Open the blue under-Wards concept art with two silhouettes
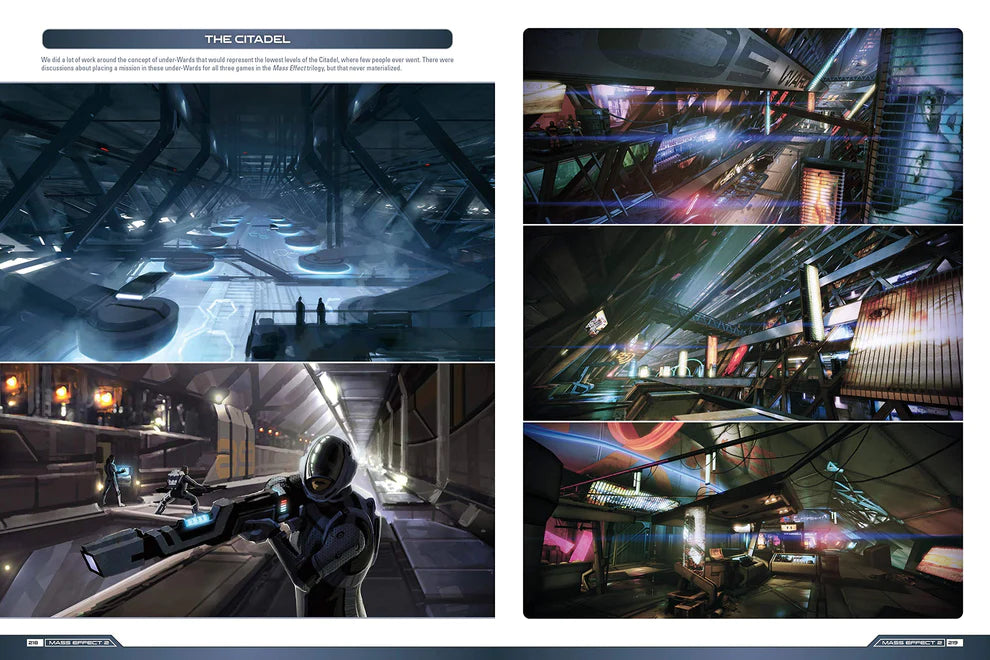 pos(248,222)
